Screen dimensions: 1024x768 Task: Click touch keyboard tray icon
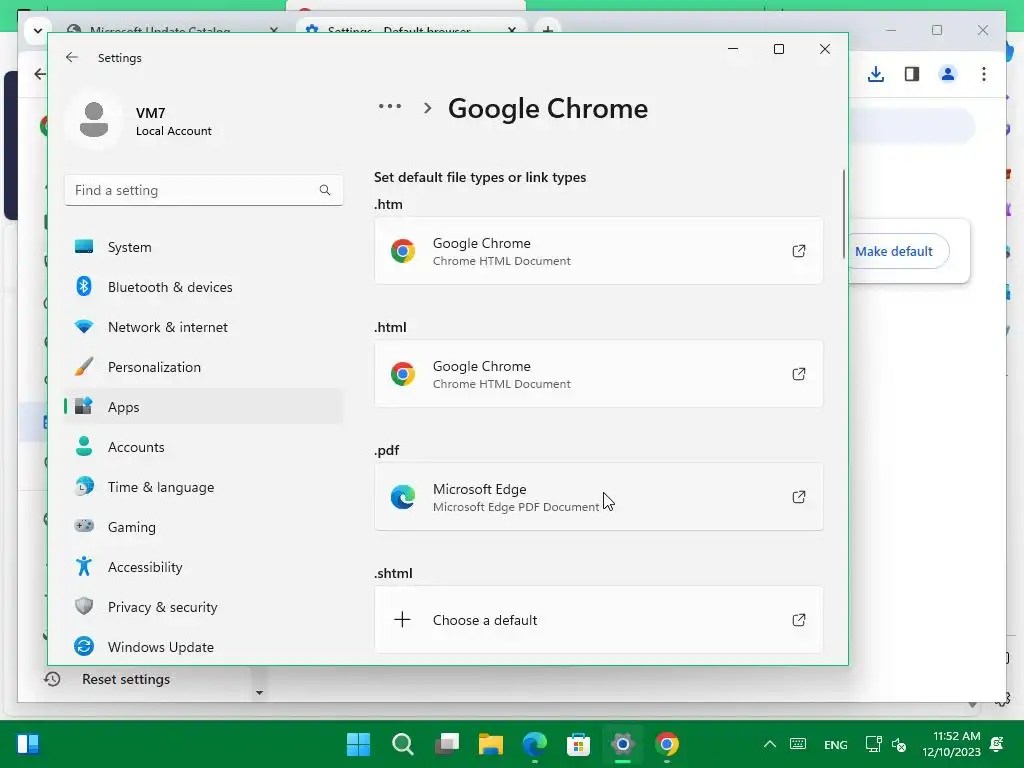798,744
